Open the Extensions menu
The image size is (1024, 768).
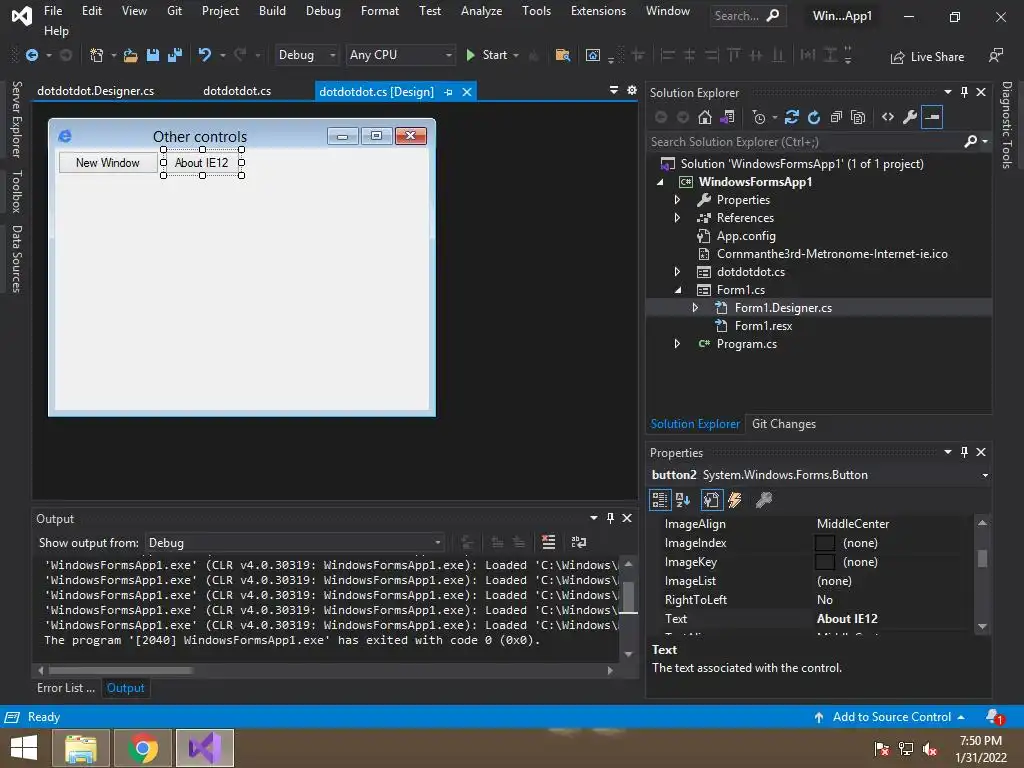point(598,10)
